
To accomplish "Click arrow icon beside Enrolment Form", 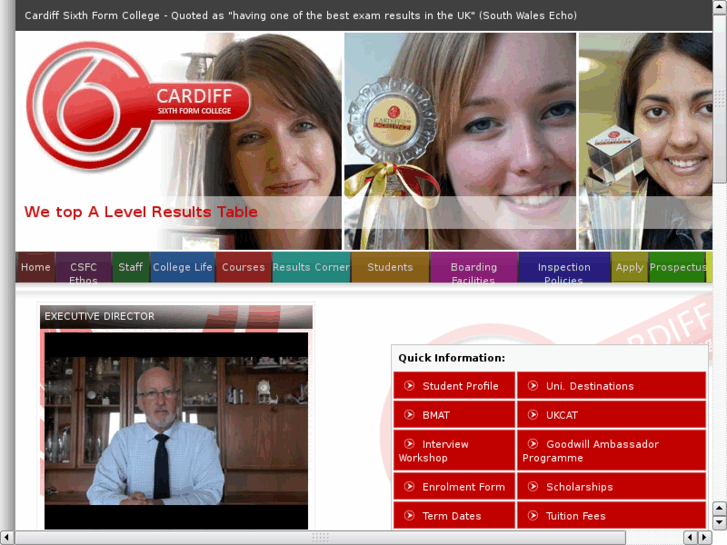I will pos(409,487).
